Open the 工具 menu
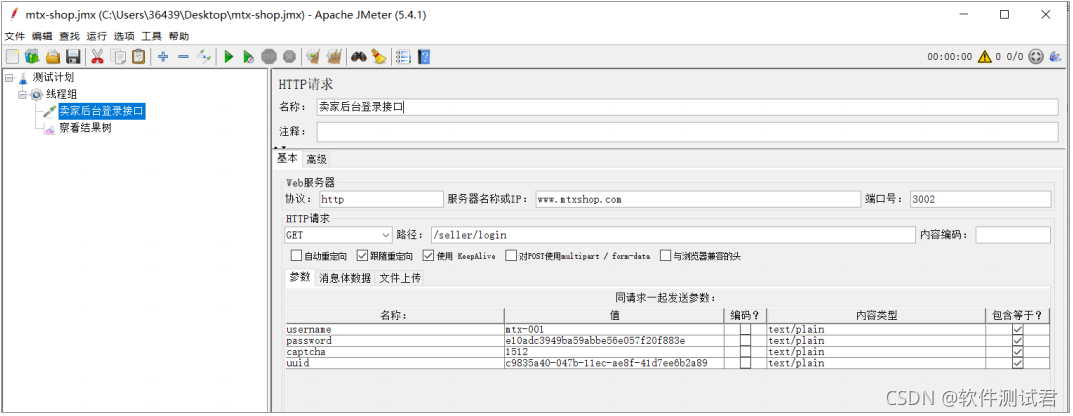The height and width of the screenshot is (416, 1073). pos(151,36)
